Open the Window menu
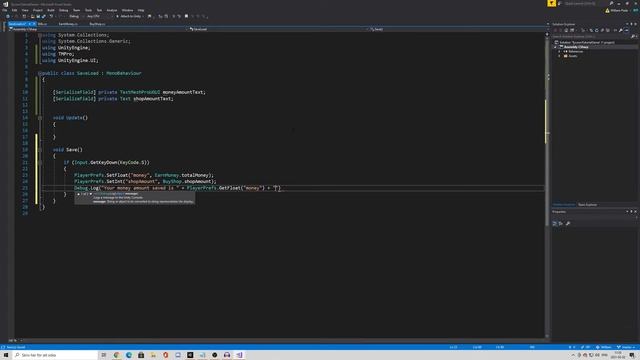 pyautogui.click(x=127, y=10)
